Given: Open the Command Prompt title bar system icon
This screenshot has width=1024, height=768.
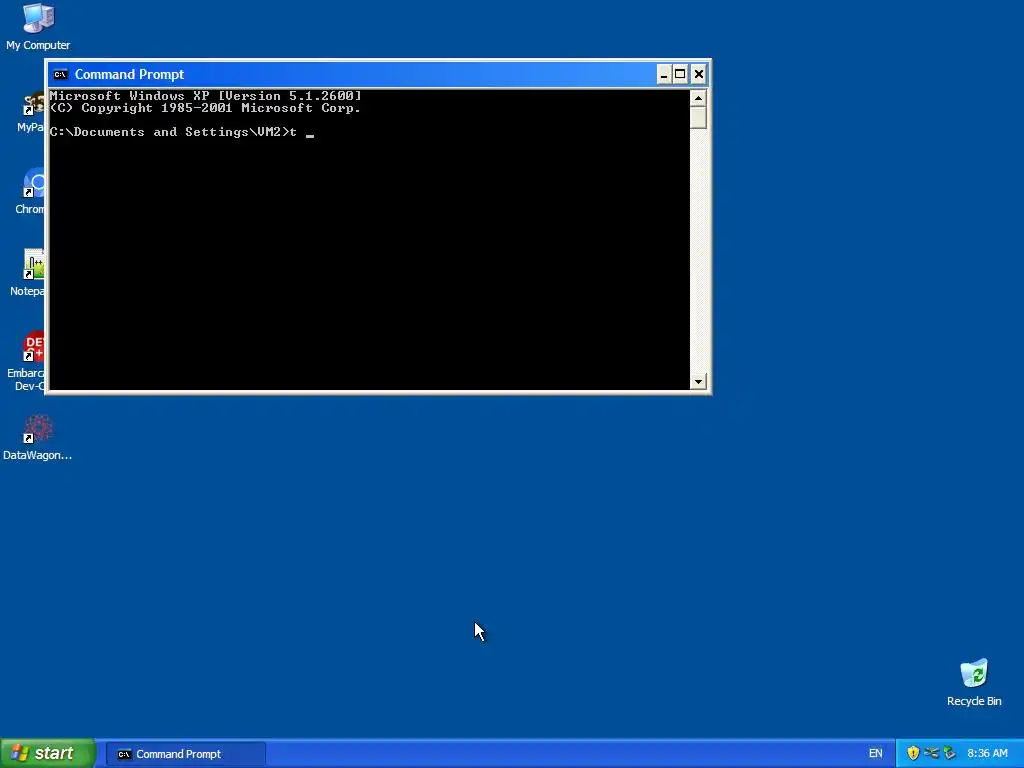Looking at the screenshot, I should tap(60, 74).
